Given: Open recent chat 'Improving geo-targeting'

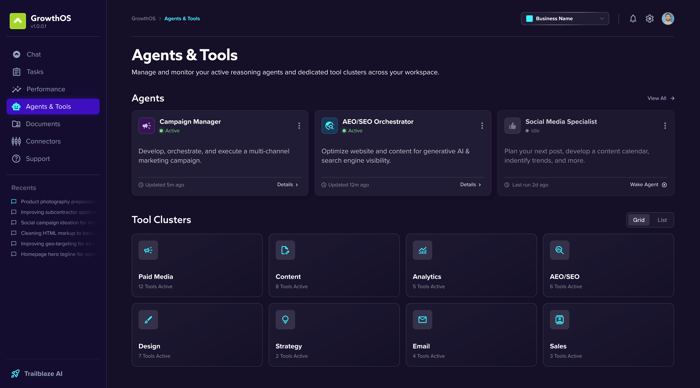Looking at the screenshot, I should 54,244.
